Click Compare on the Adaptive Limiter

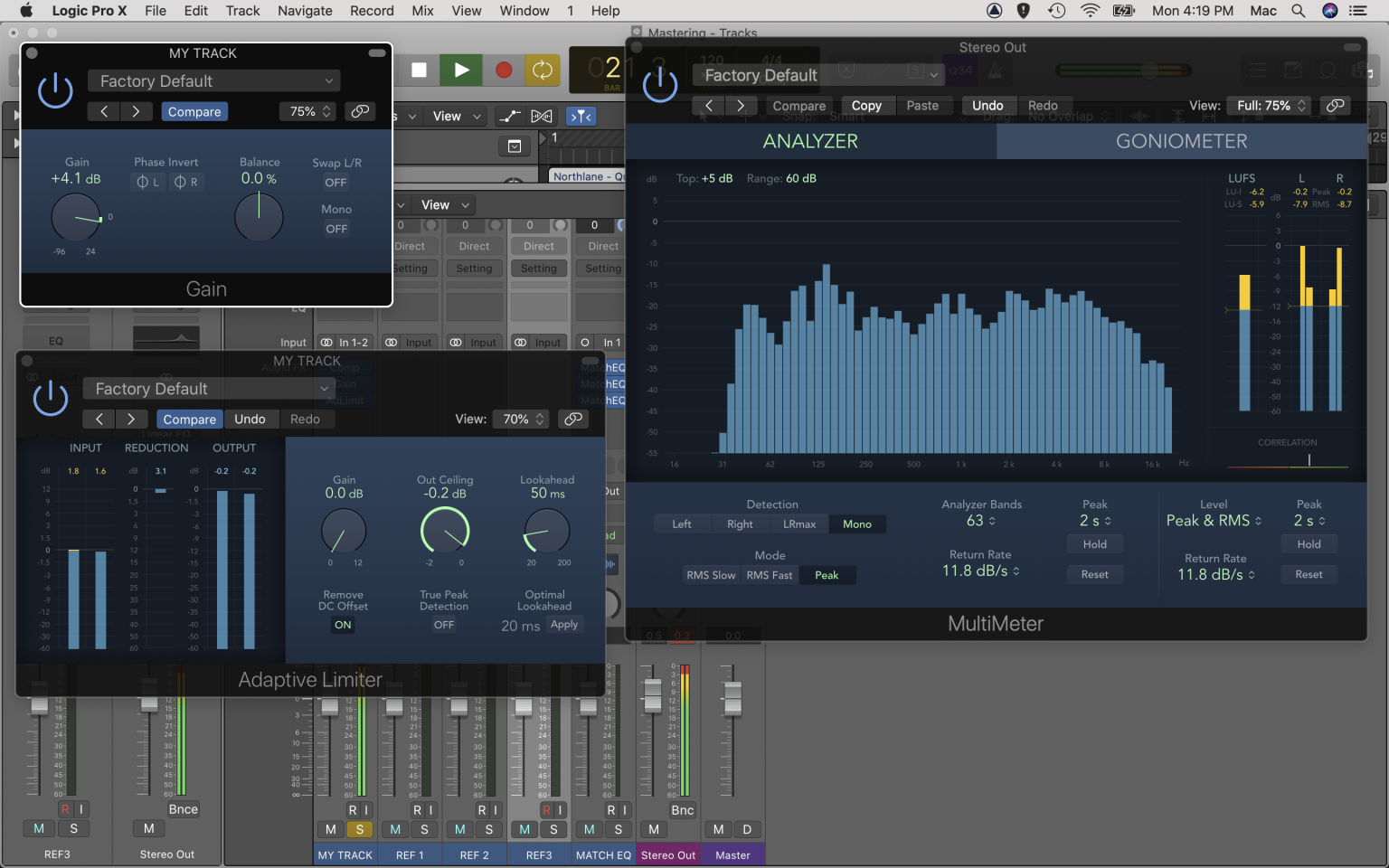[189, 419]
